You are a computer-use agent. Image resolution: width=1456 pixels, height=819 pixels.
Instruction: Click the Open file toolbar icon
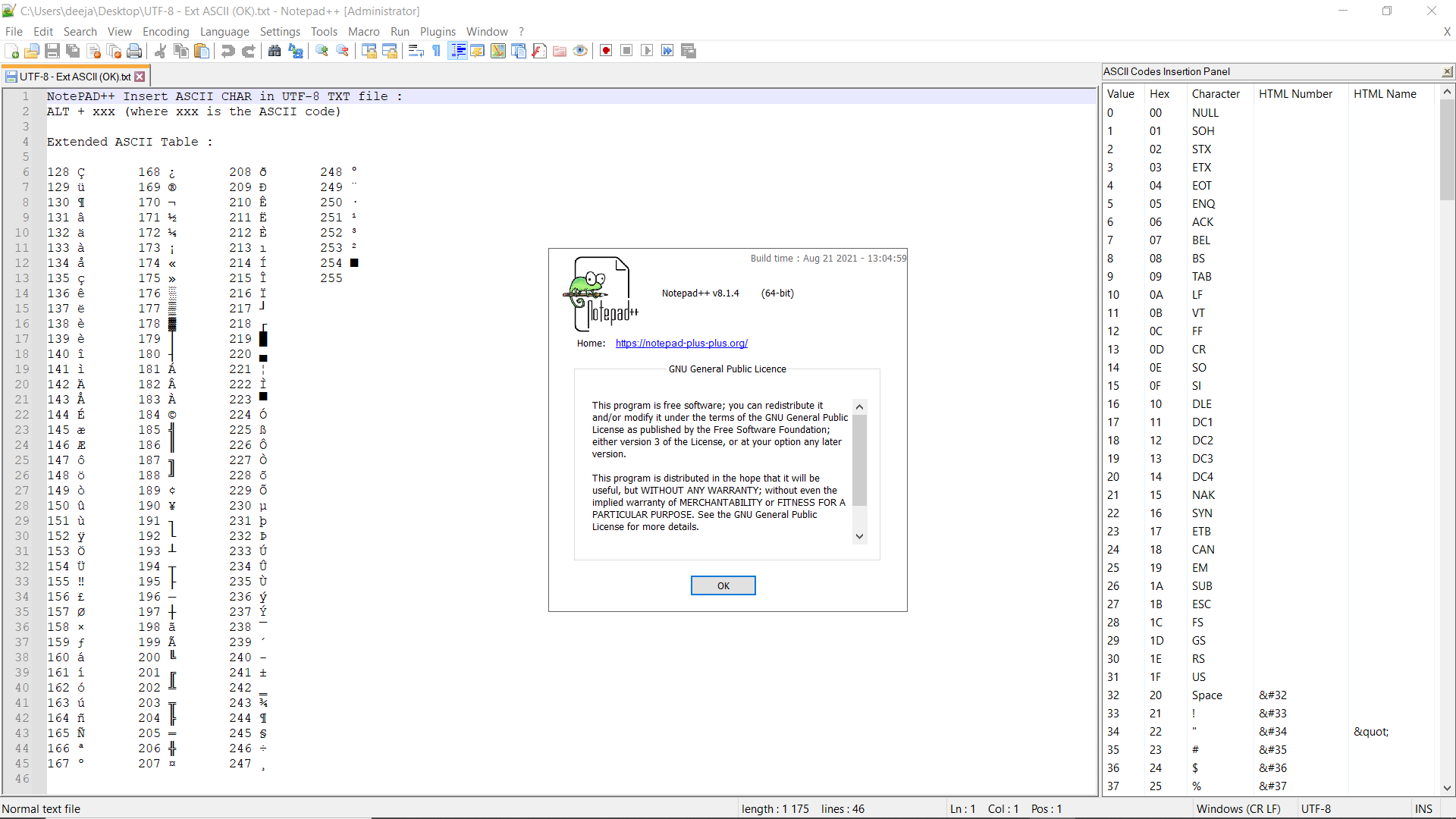32,51
